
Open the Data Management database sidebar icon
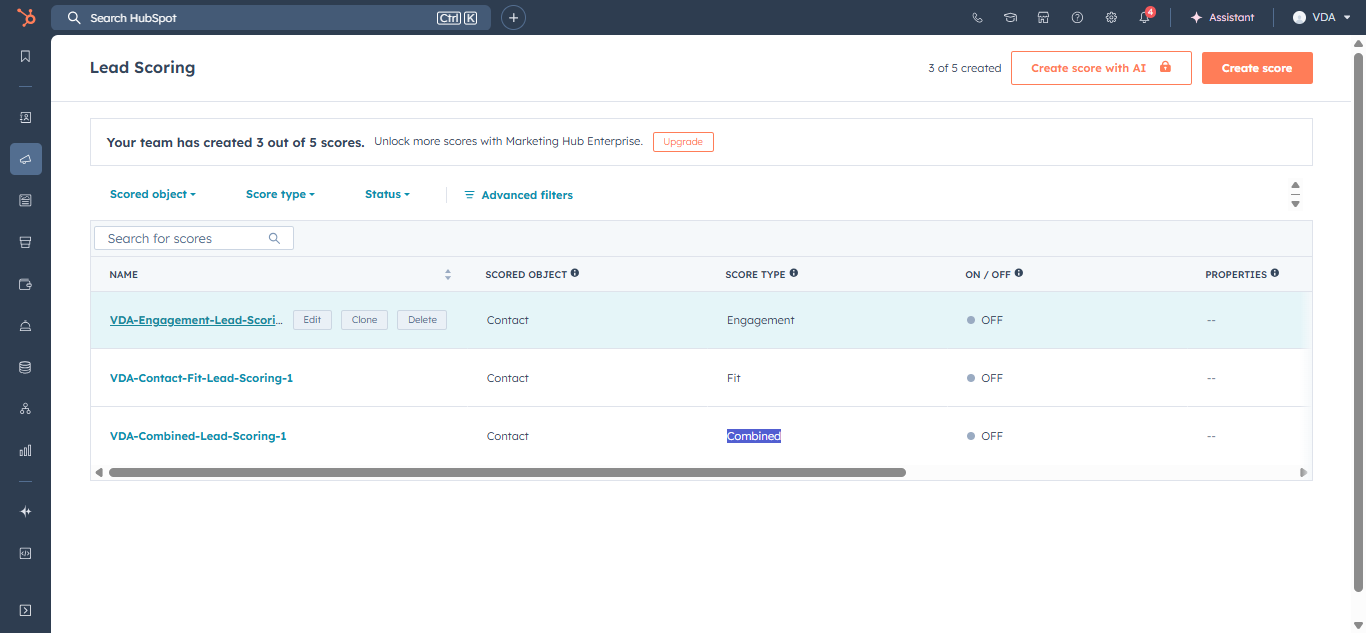click(25, 367)
